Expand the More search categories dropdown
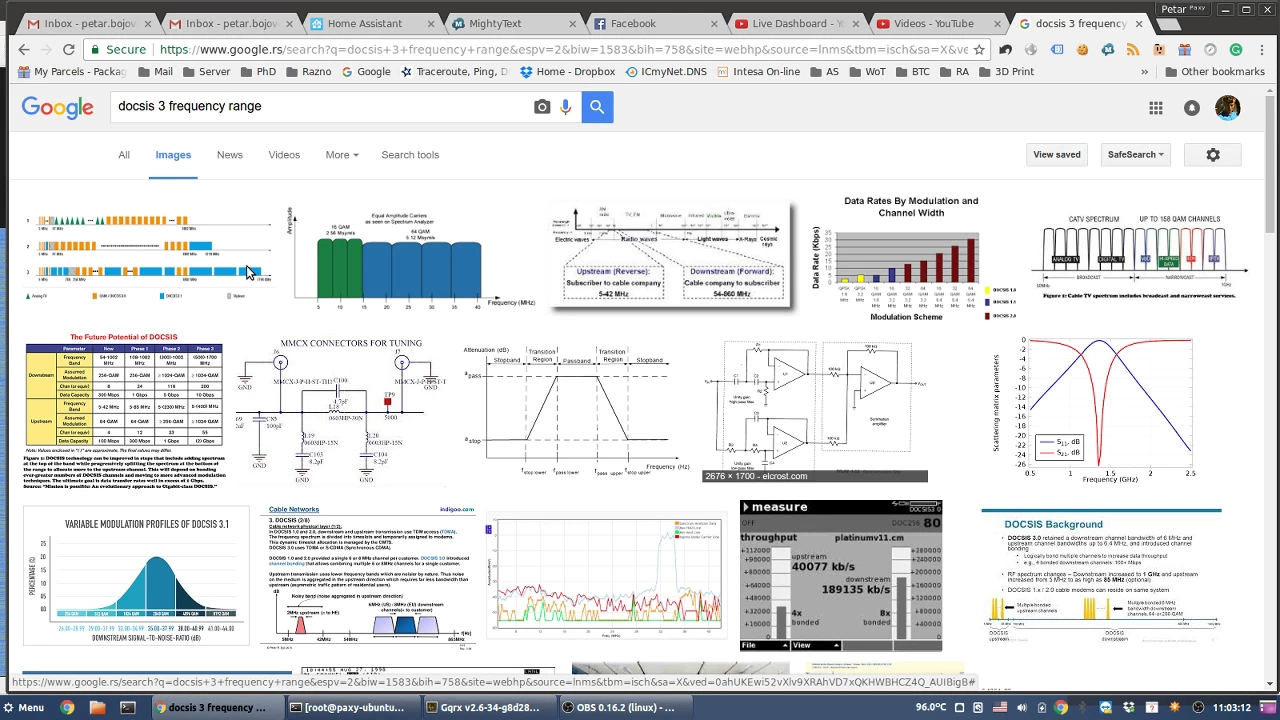This screenshot has width=1280, height=720. (x=341, y=155)
